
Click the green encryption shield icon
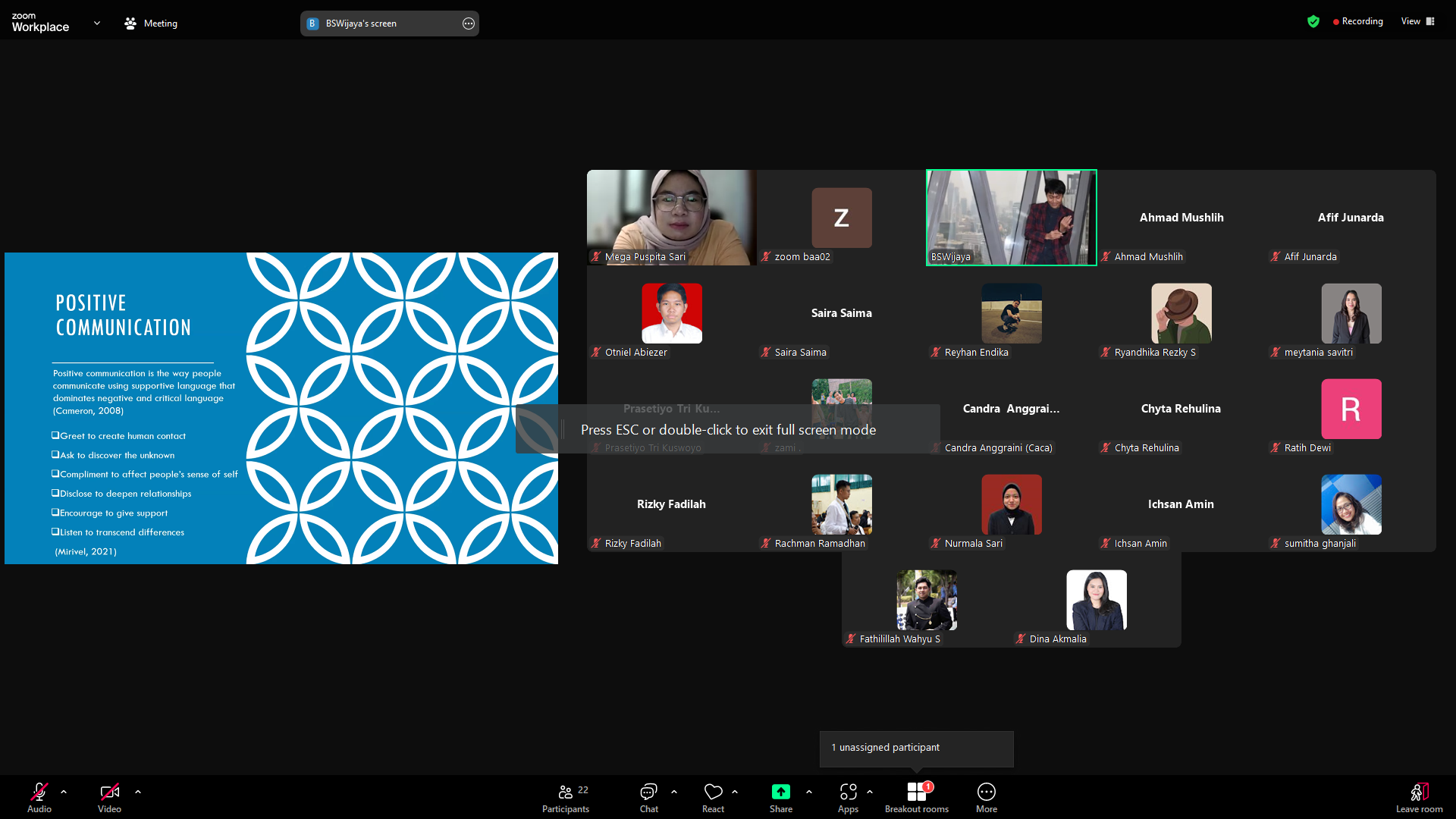(1313, 21)
